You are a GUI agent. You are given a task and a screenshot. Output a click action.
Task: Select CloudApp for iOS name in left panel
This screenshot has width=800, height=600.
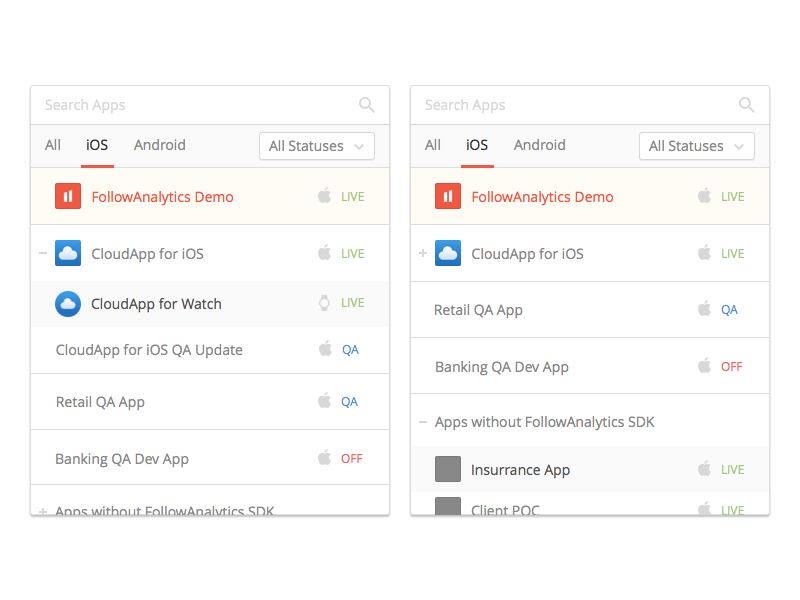coord(147,254)
